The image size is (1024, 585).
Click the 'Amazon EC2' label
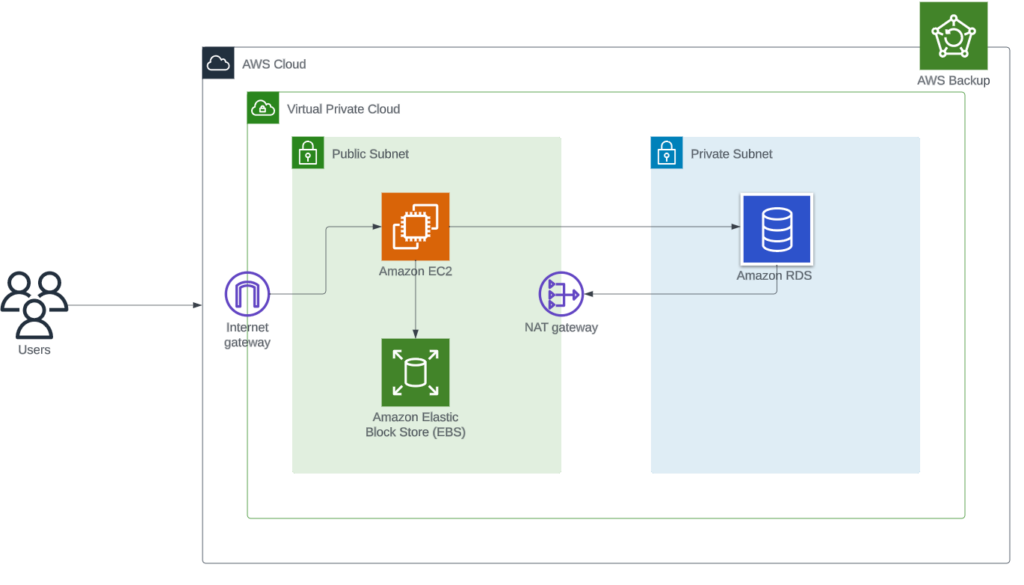(415, 271)
